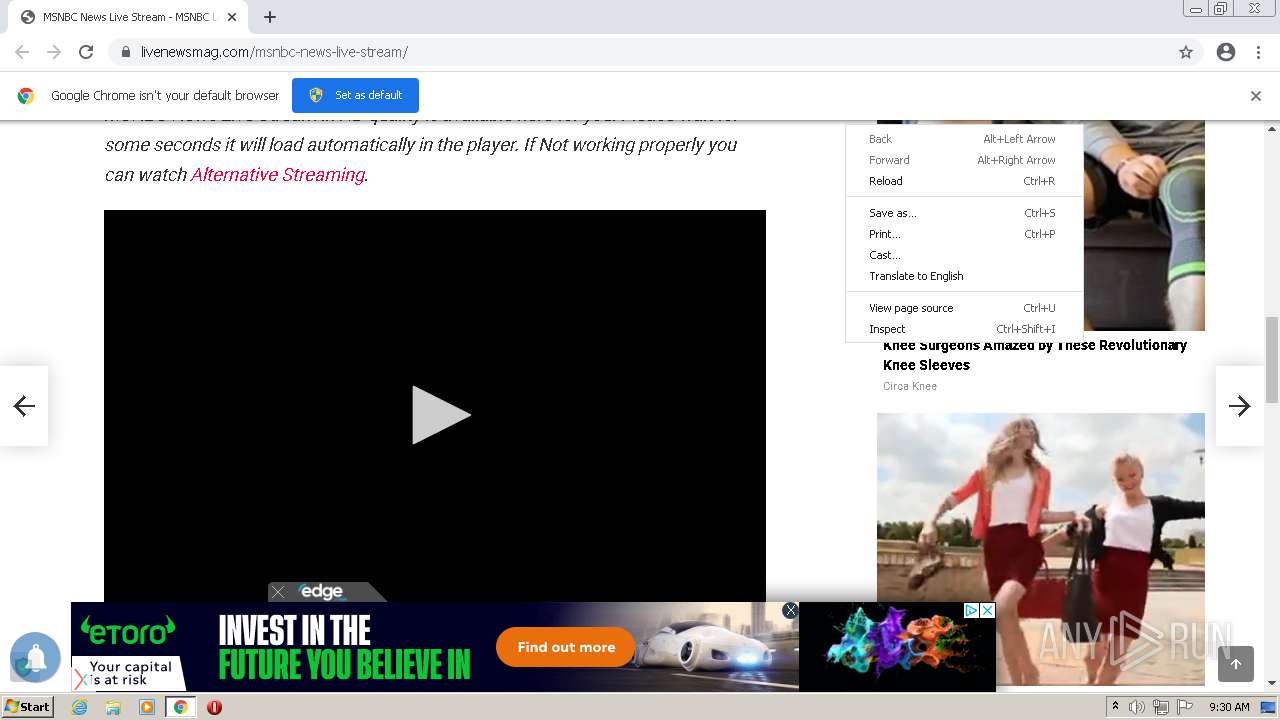Open Chrome three-dot menu
Viewport: 1280px width, 720px height.
click(x=1258, y=52)
